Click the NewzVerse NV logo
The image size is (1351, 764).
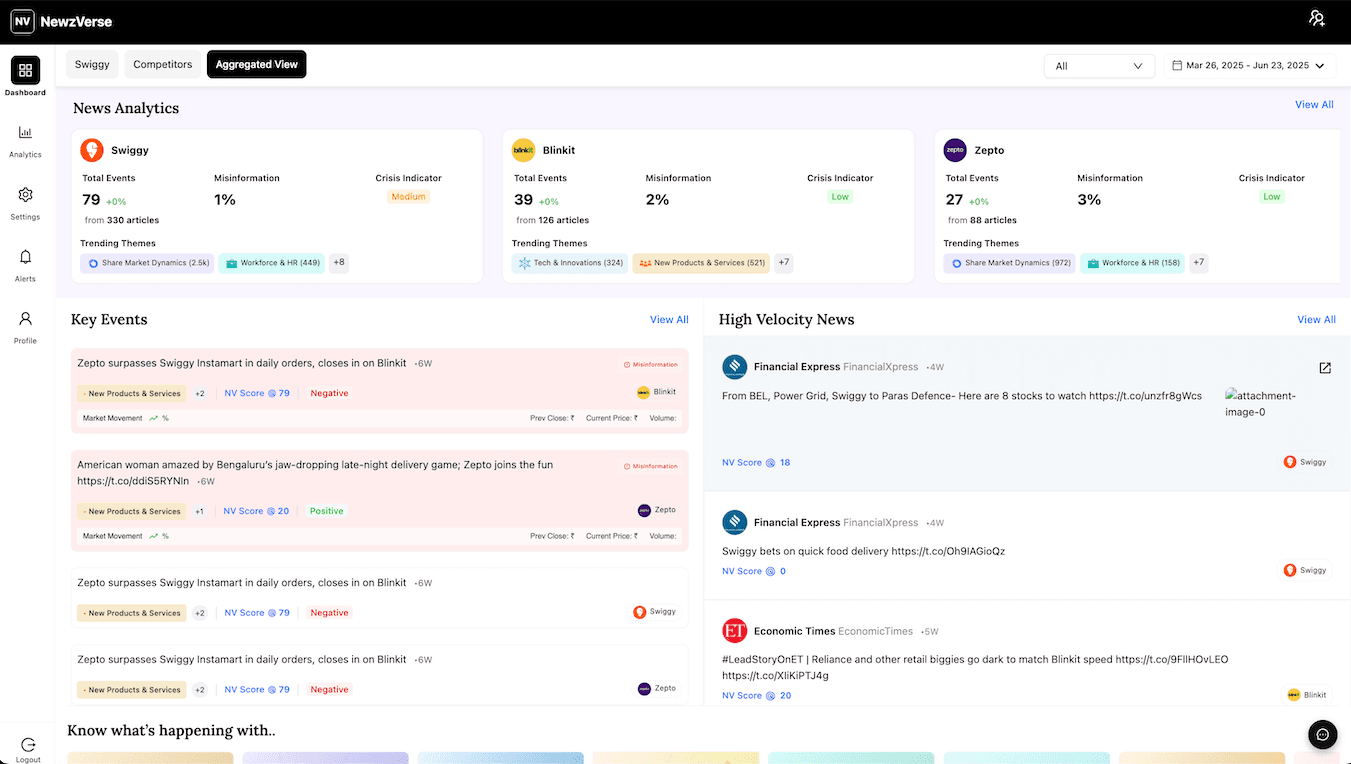point(61,21)
